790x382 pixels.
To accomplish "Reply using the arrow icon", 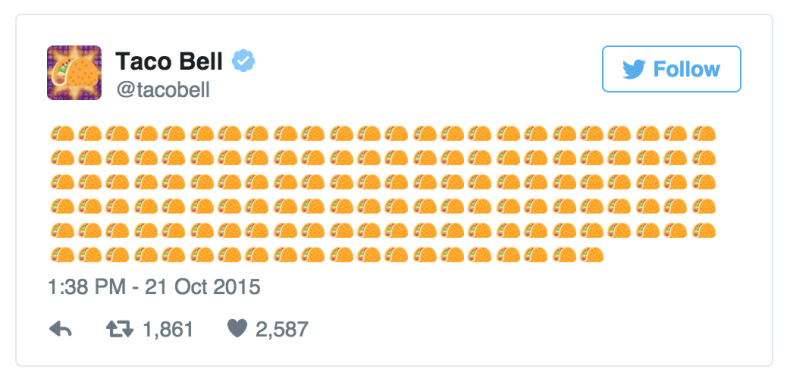I will pos(60,330).
